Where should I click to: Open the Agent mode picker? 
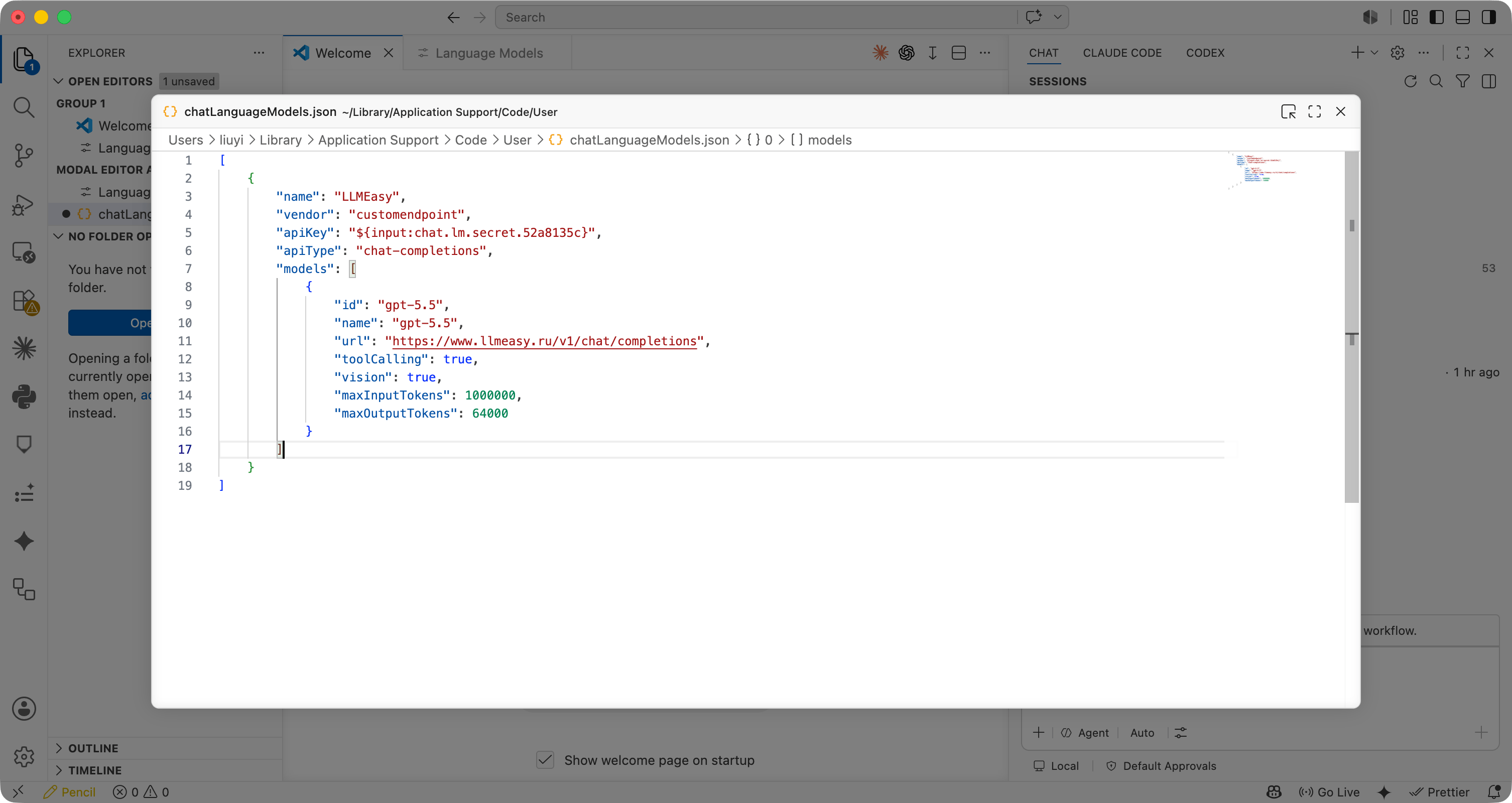tap(1085, 733)
